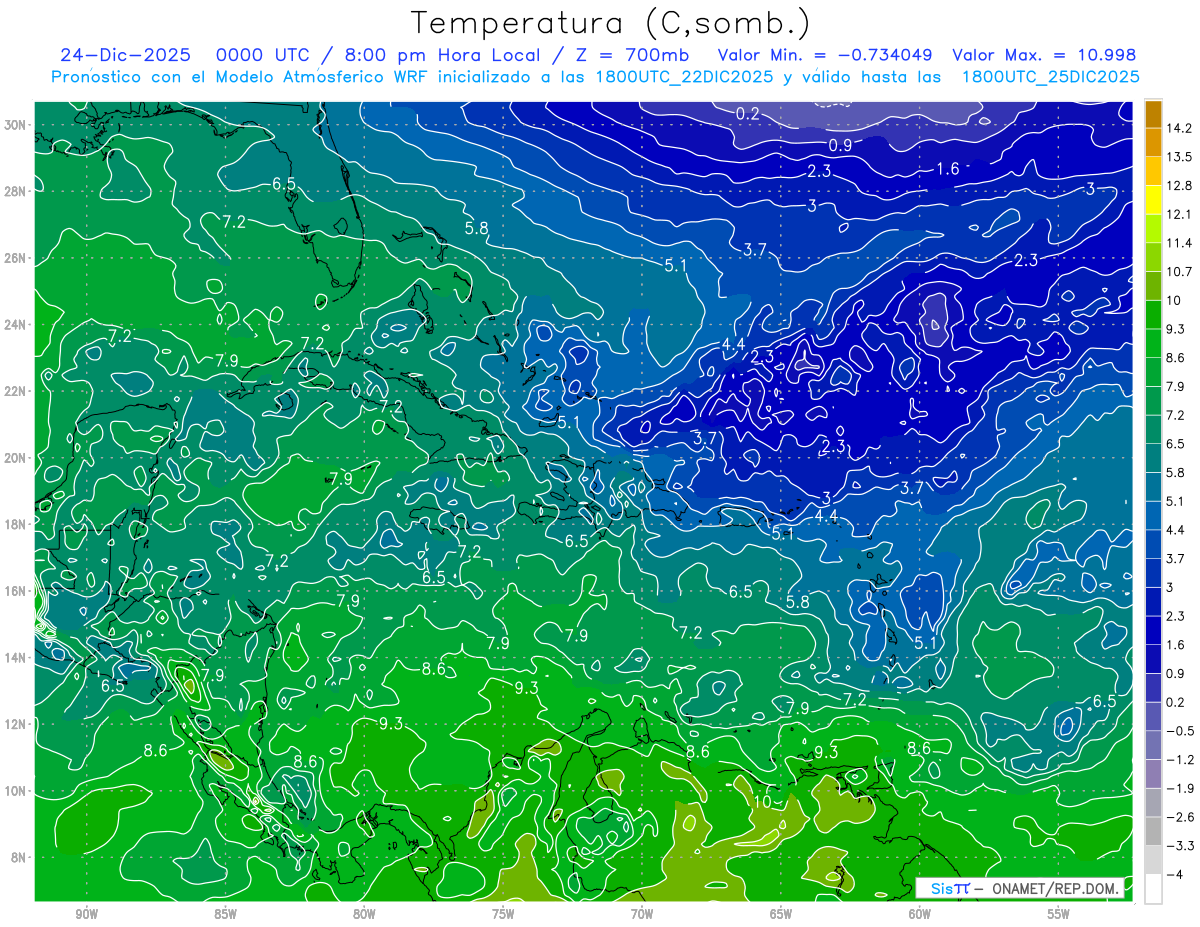Click the "24N" latitude axis label

coord(17,325)
